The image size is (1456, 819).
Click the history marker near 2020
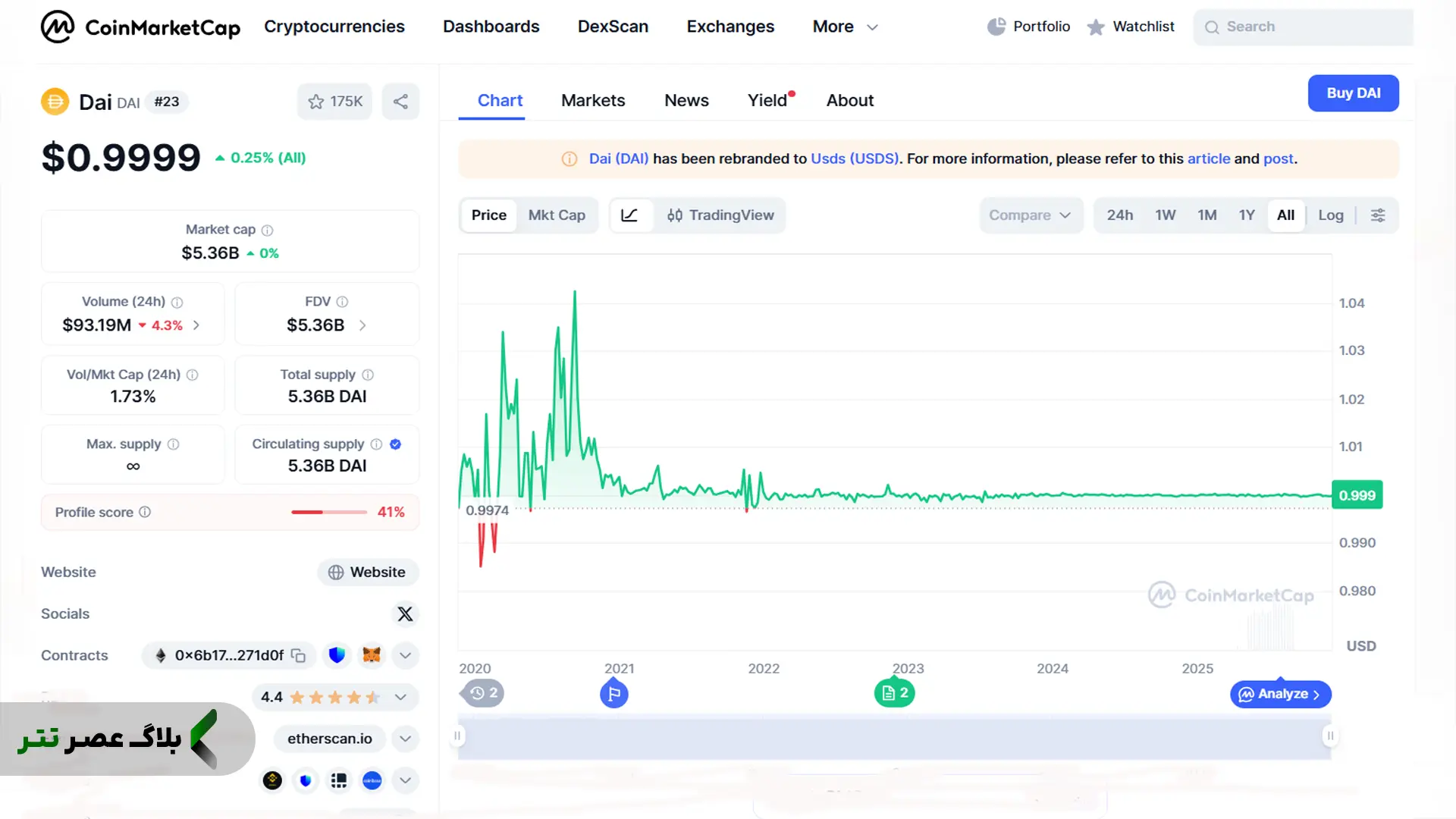[x=483, y=693]
